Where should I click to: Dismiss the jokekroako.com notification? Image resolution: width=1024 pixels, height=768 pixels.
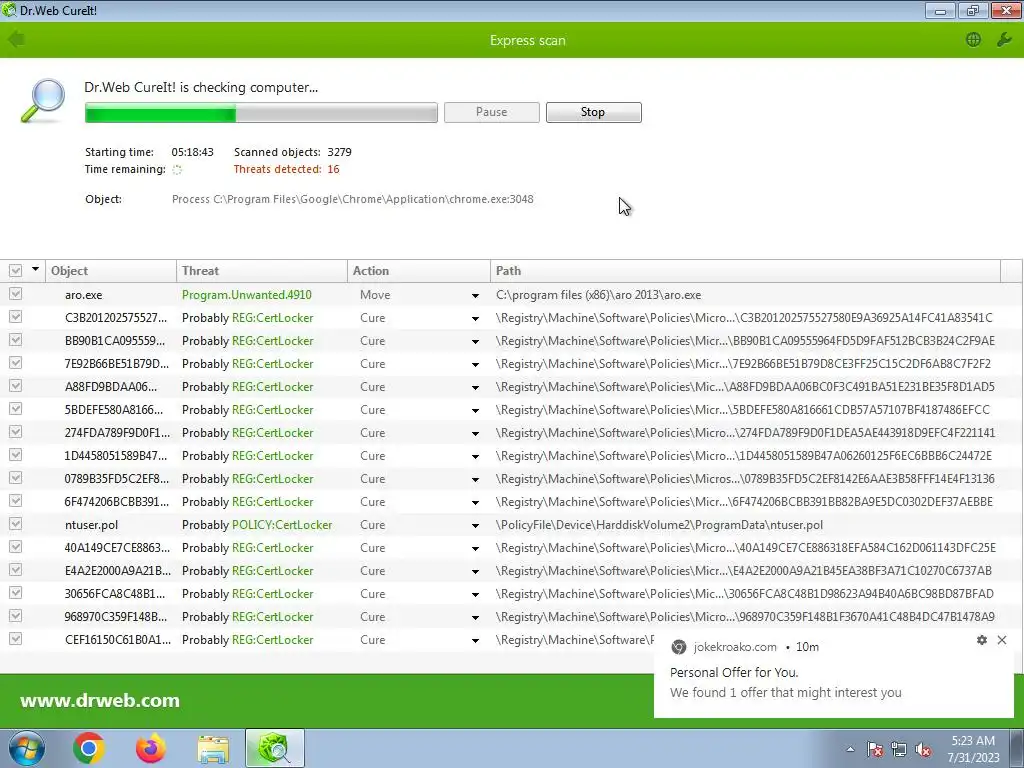coord(1002,640)
